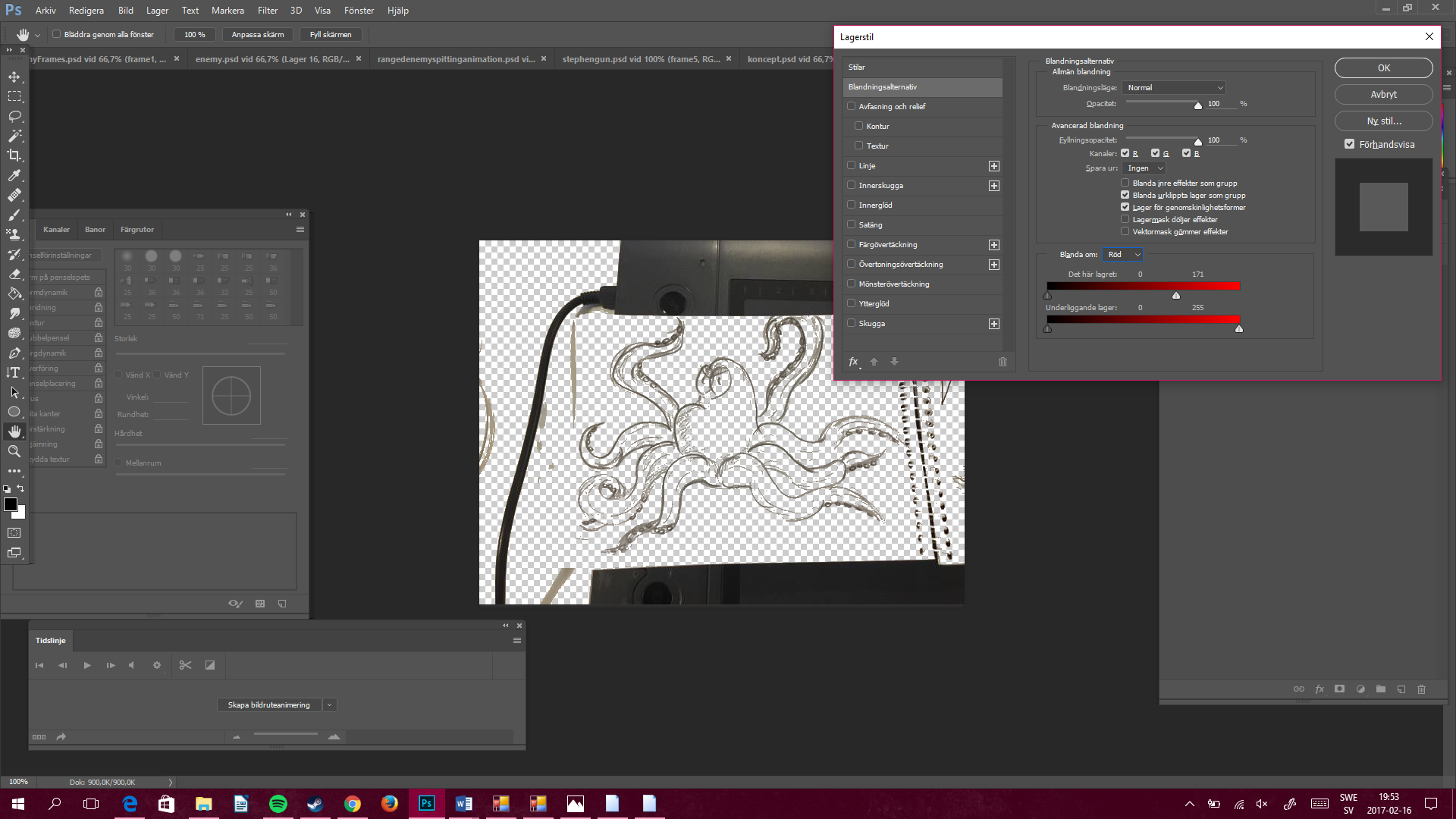Expand the dropdown beside Skapa bildruteanimering
This screenshot has height=819, width=1456.
(x=329, y=704)
